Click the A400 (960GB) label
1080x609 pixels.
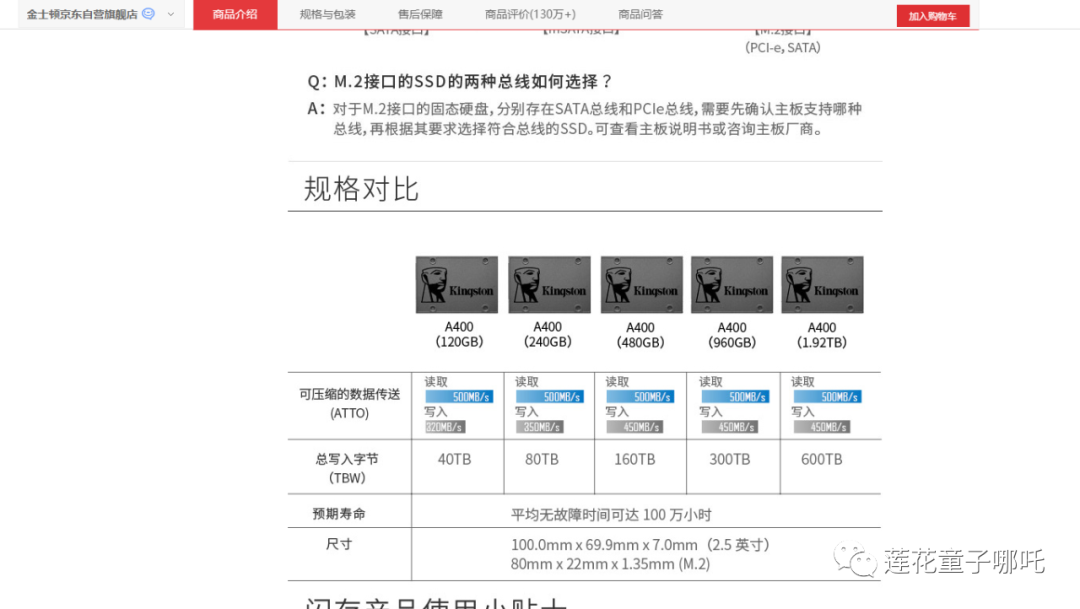pos(731,335)
